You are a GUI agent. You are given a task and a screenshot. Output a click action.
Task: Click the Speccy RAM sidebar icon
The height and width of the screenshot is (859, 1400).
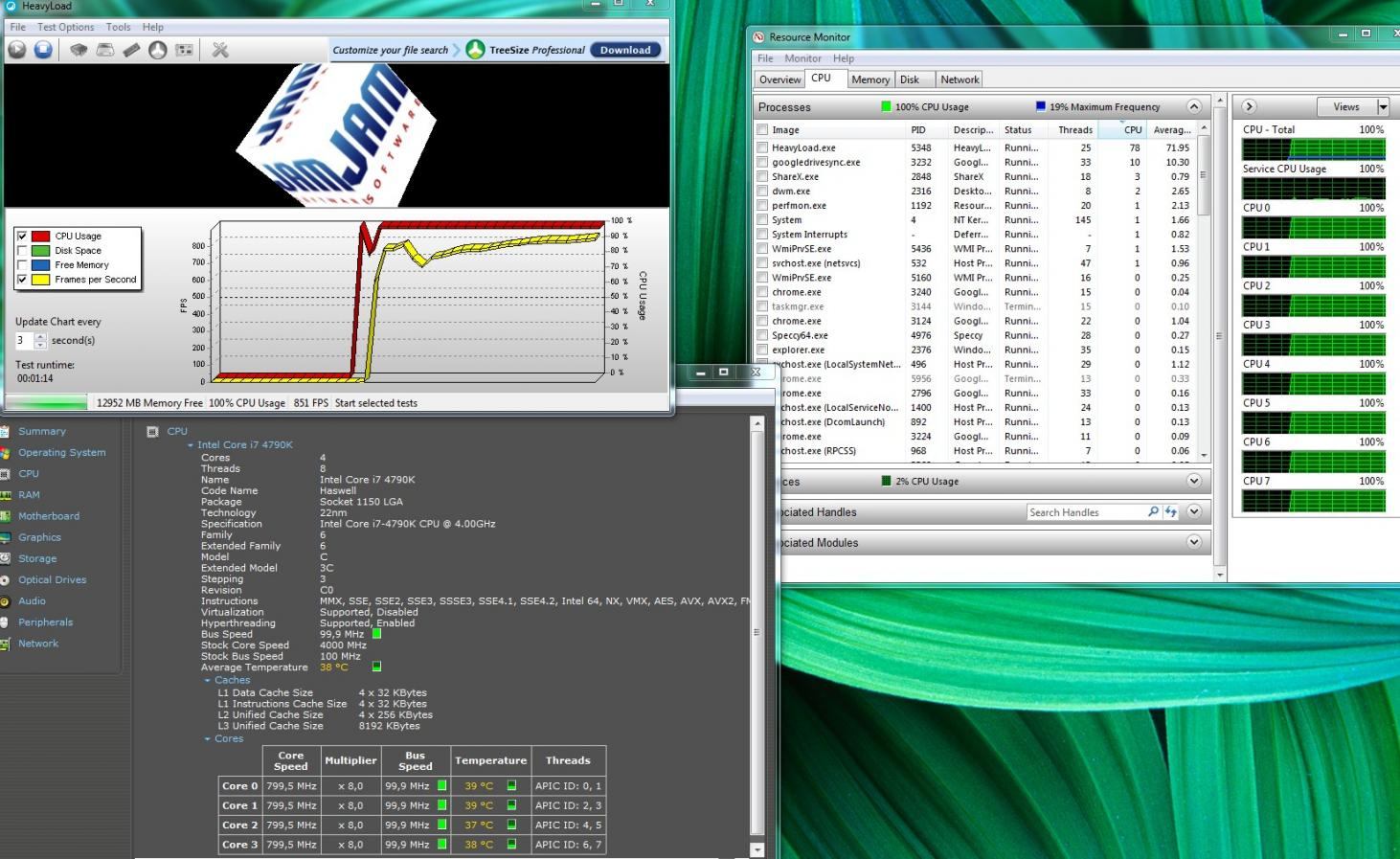6,495
